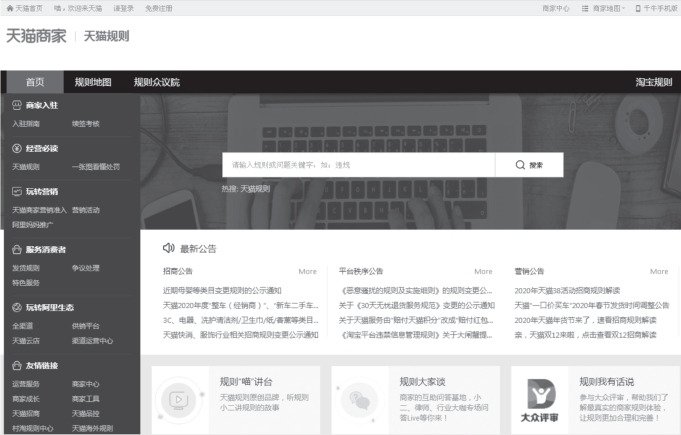Expand More under 营销公告
This screenshot has width=681, height=435.
[659, 271]
